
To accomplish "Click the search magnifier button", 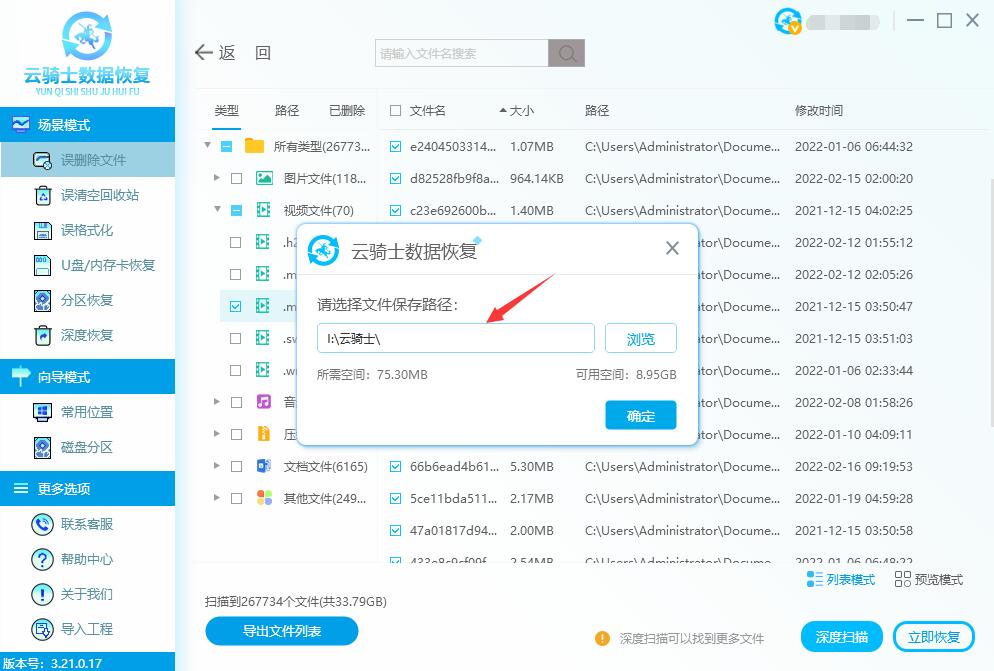I will tap(567, 53).
